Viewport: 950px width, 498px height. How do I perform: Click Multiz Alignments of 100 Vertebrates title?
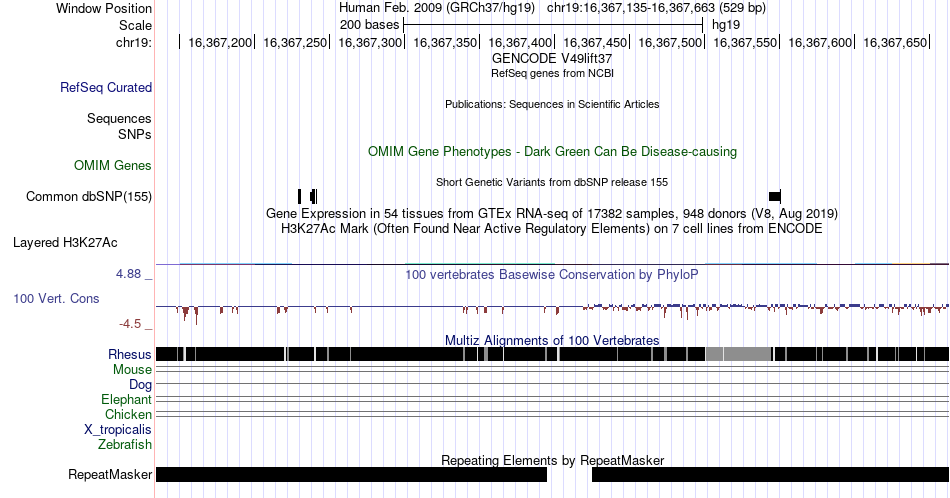click(552, 340)
